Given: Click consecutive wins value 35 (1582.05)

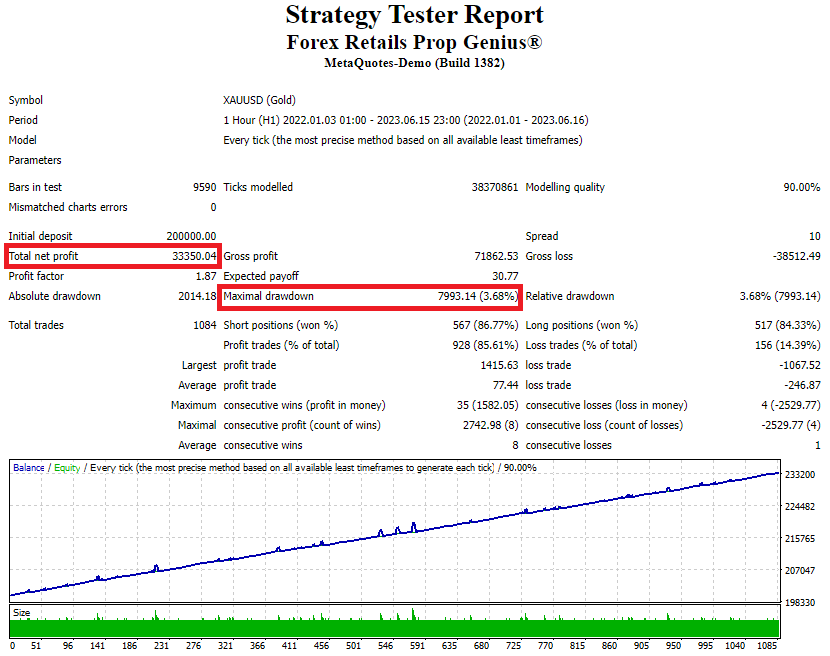Looking at the screenshot, I should click(487, 405).
